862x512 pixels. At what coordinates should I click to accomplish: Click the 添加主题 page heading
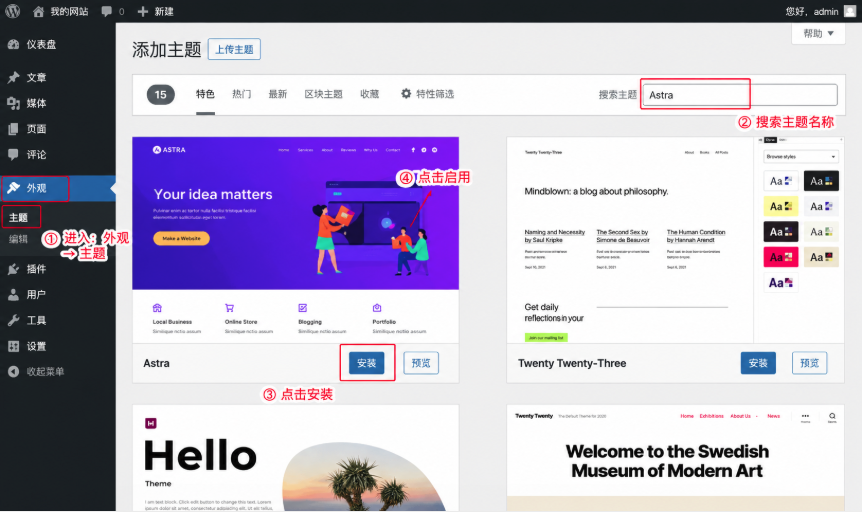[167, 49]
